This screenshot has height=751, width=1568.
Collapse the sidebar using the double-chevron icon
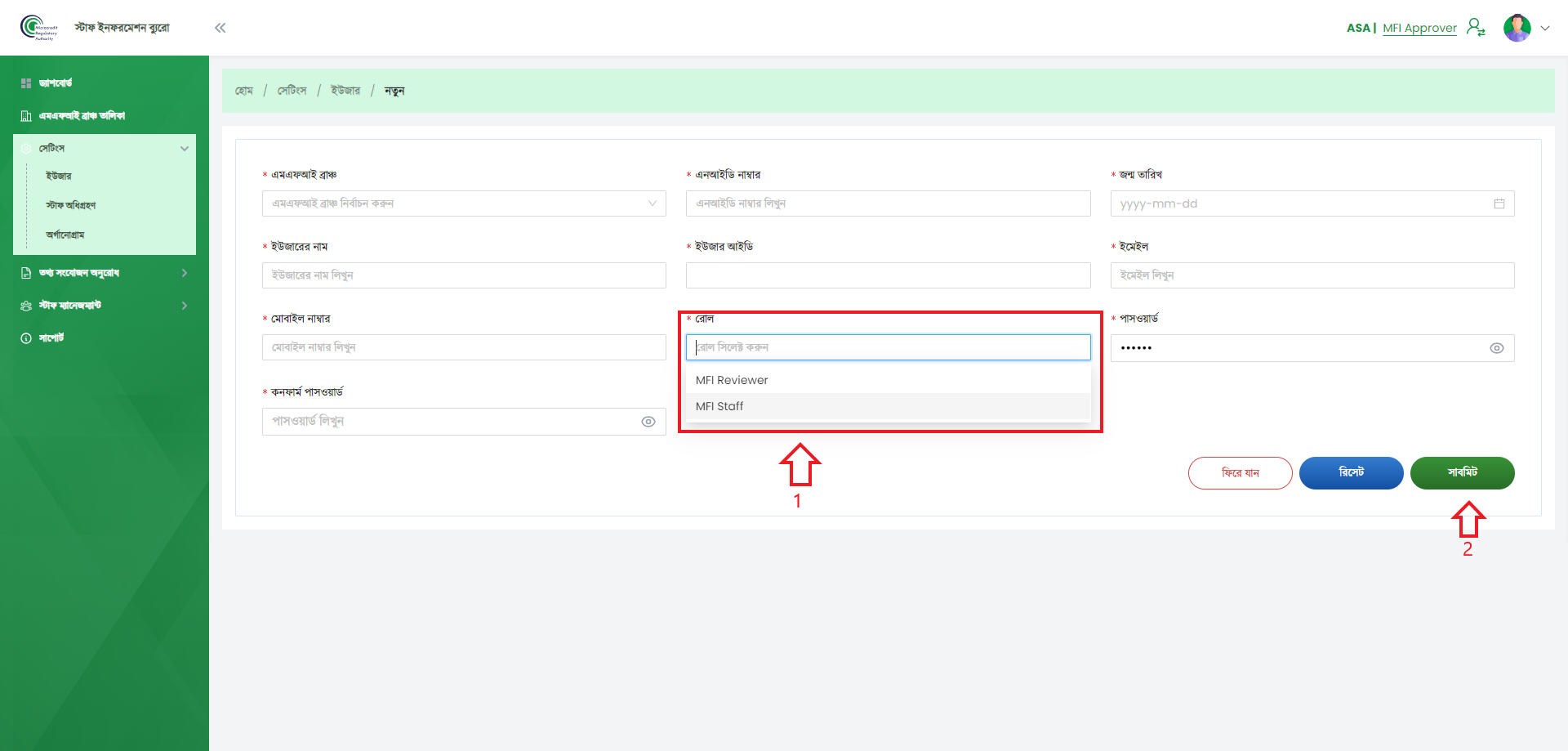coord(220,28)
